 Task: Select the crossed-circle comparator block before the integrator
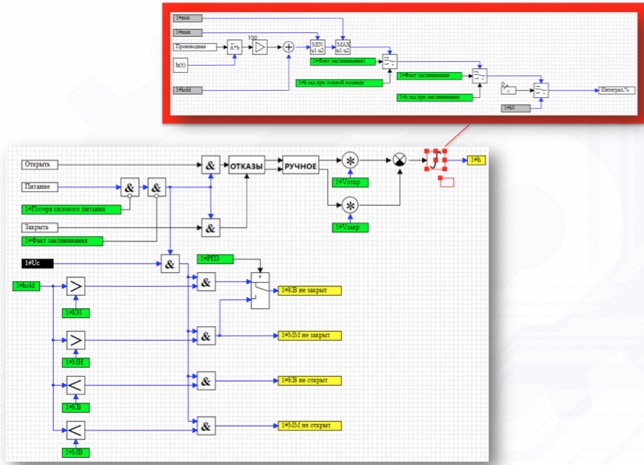(x=400, y=159)
